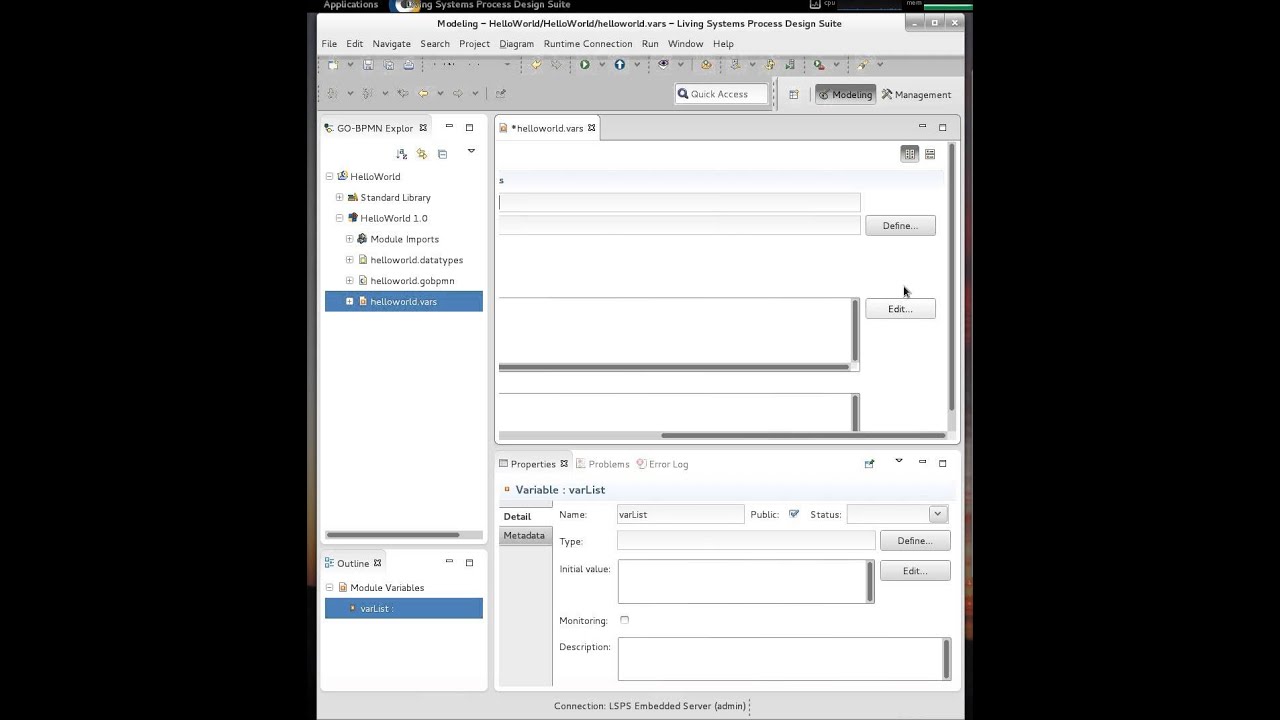Open the Navigate menu
This screenshot has height=720, width=1280.
391,44
